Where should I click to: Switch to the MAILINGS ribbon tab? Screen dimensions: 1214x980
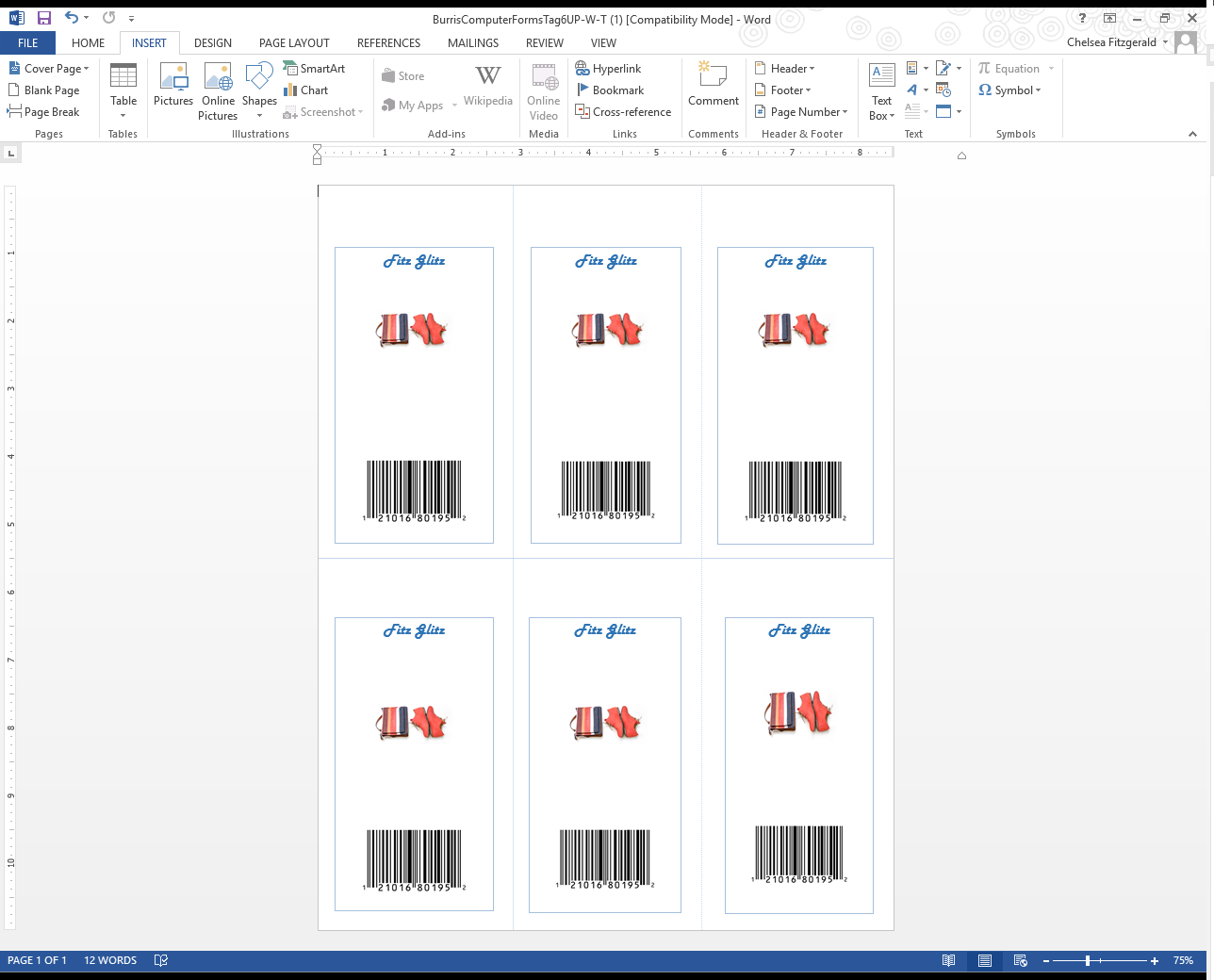coord(472,42)
